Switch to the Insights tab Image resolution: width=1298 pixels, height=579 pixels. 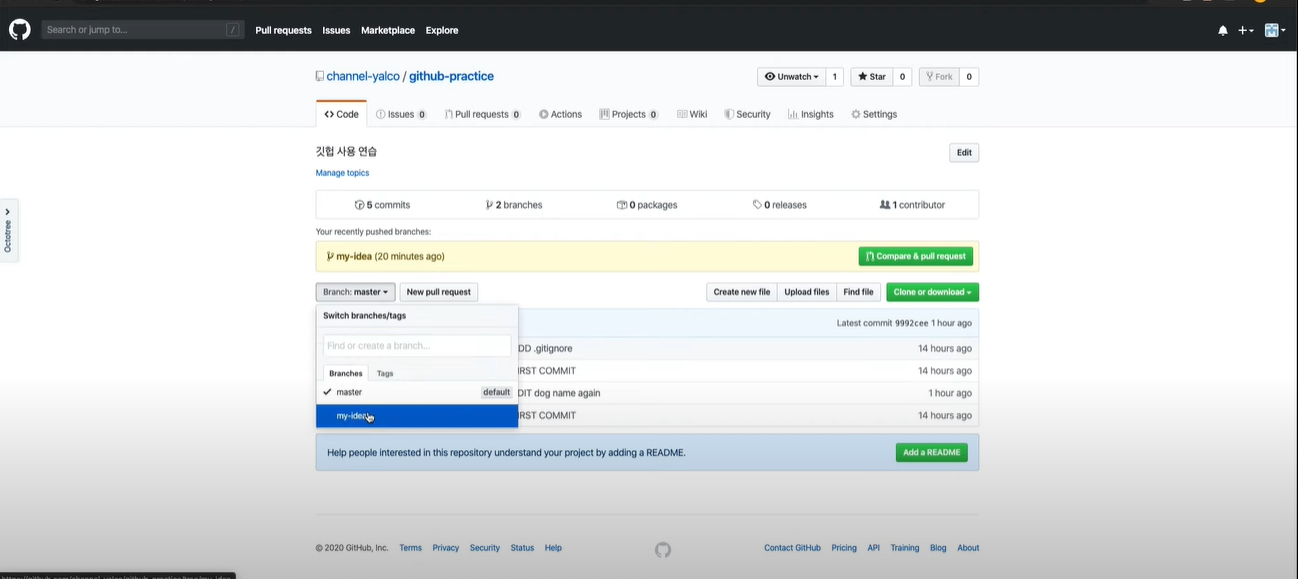810,114
